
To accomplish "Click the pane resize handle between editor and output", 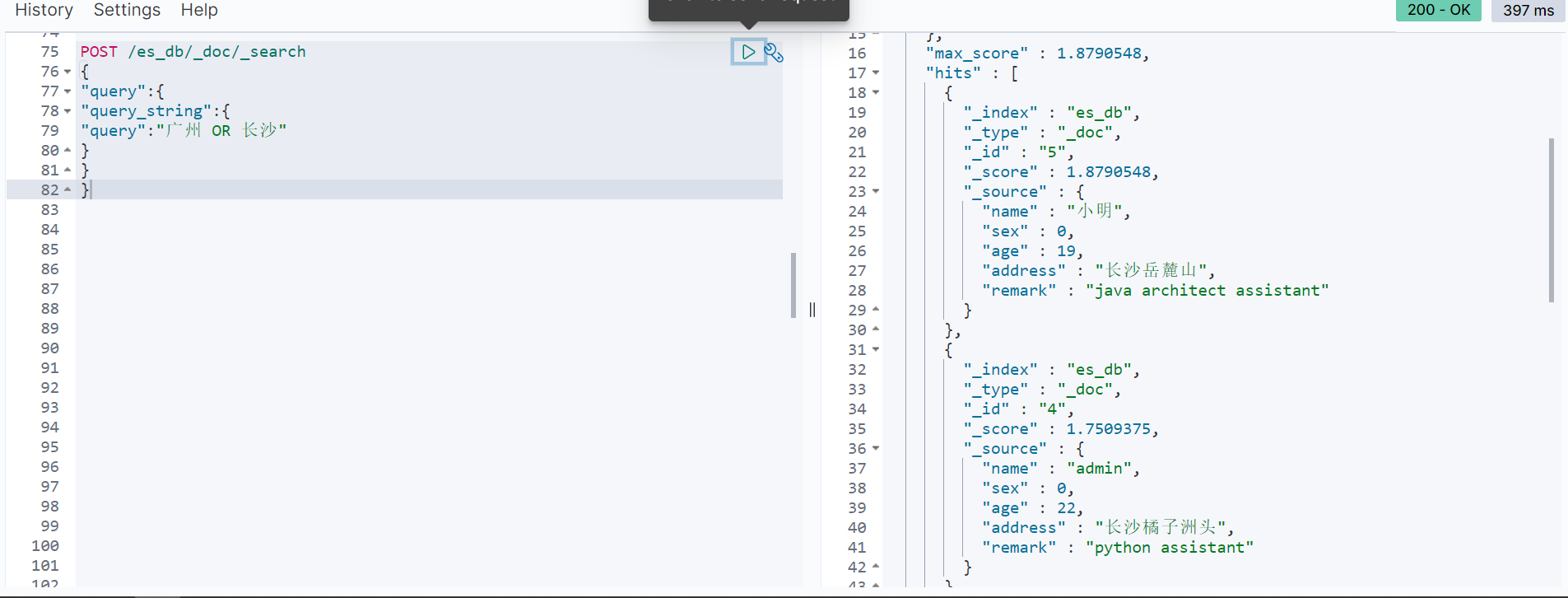I will click(x=812, y=310).
